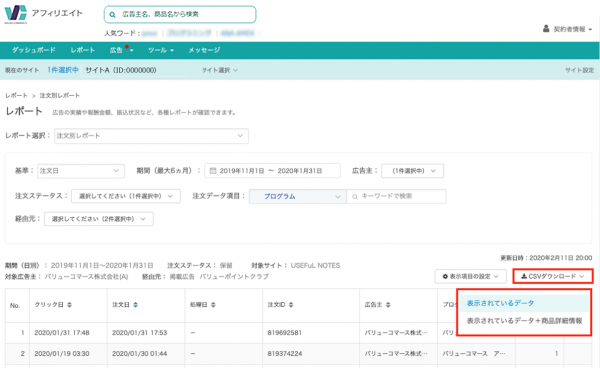
Task: Sort by 処理日 column arrows
Action: [213, 305]
